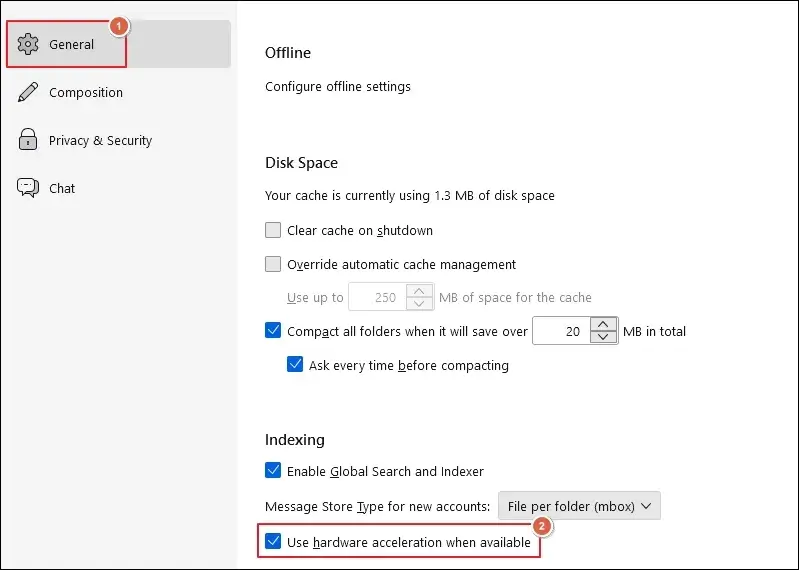The image size is (799, 570).
Task: Click the Disk Space heading
Action: [301, 162]
